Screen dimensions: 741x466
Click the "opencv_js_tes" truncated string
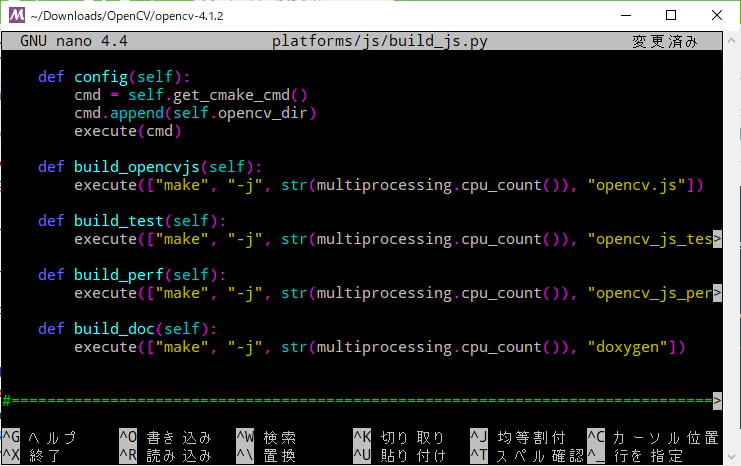(650, 239)
